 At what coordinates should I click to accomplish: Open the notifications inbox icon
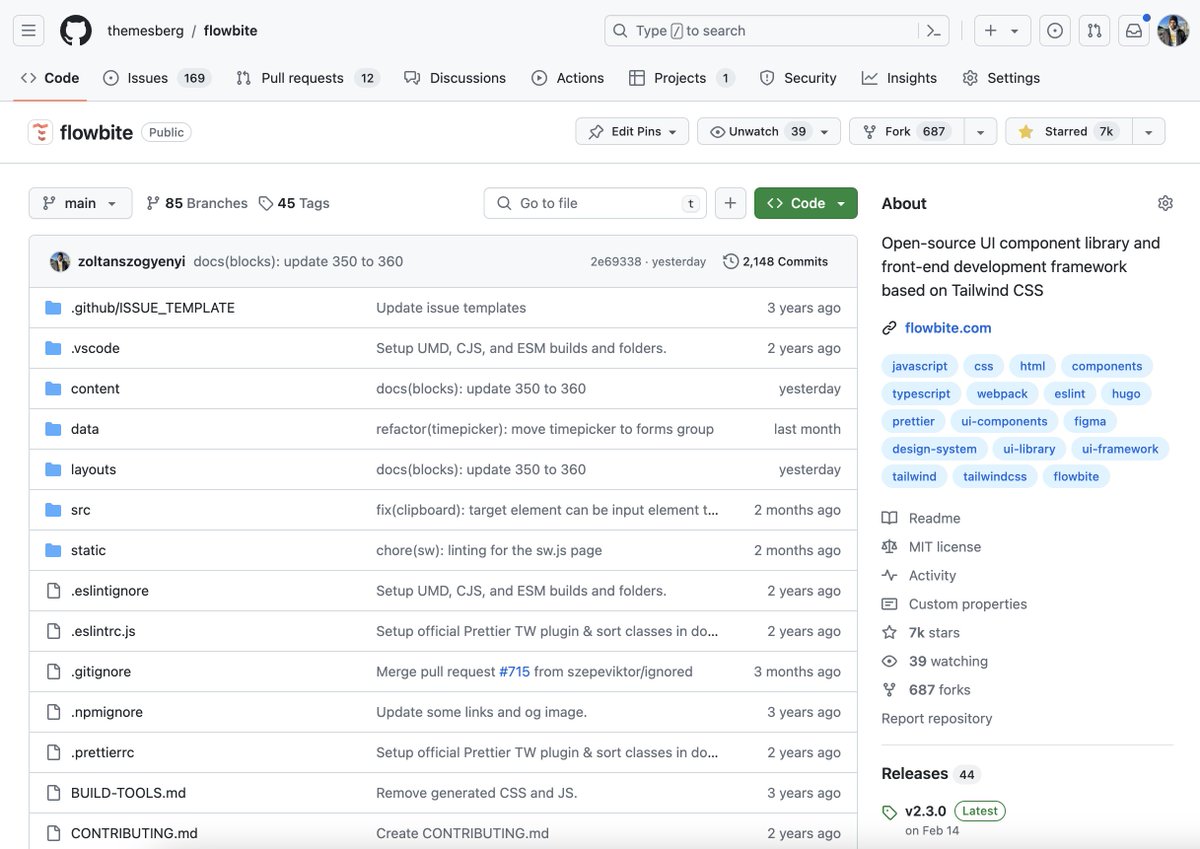[x=1134, y=31]
